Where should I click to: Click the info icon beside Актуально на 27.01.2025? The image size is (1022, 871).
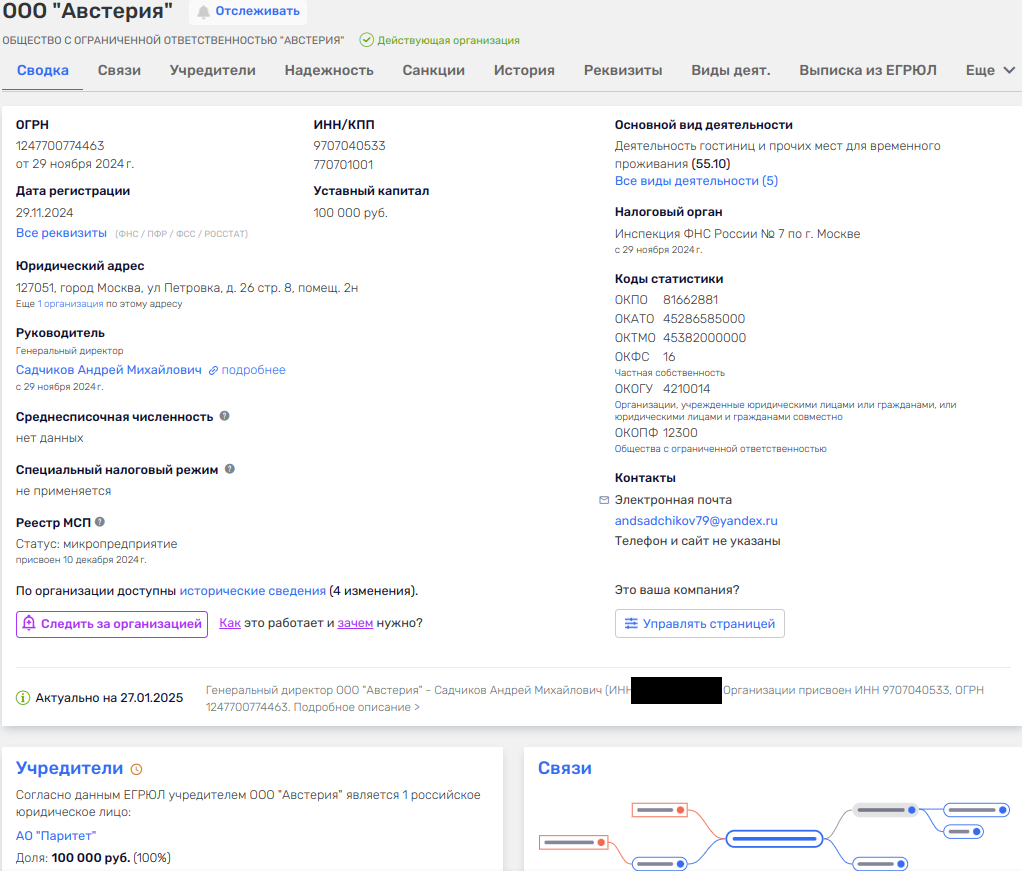[x=23, y=698]
